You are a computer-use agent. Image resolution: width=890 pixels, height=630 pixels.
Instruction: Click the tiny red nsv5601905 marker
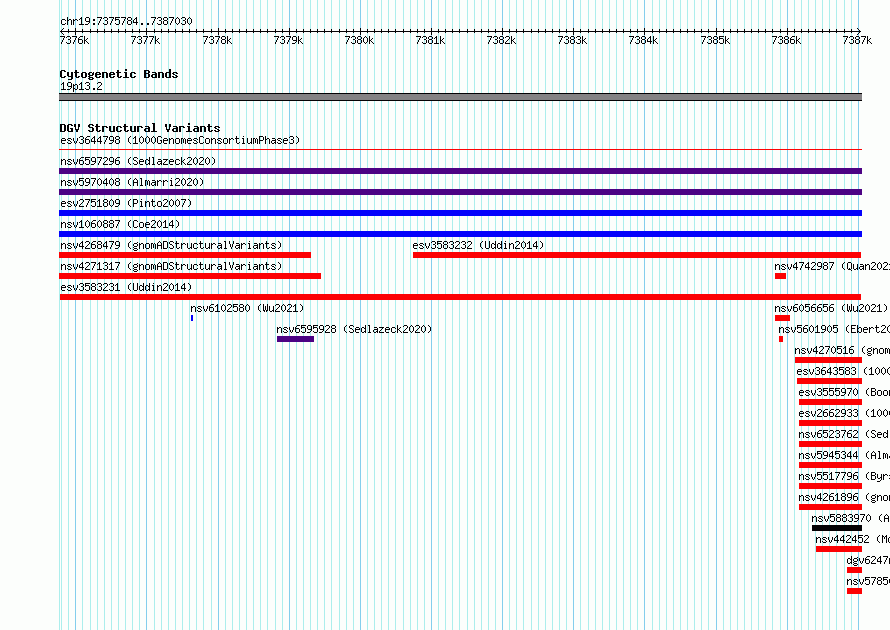[781, 339]
